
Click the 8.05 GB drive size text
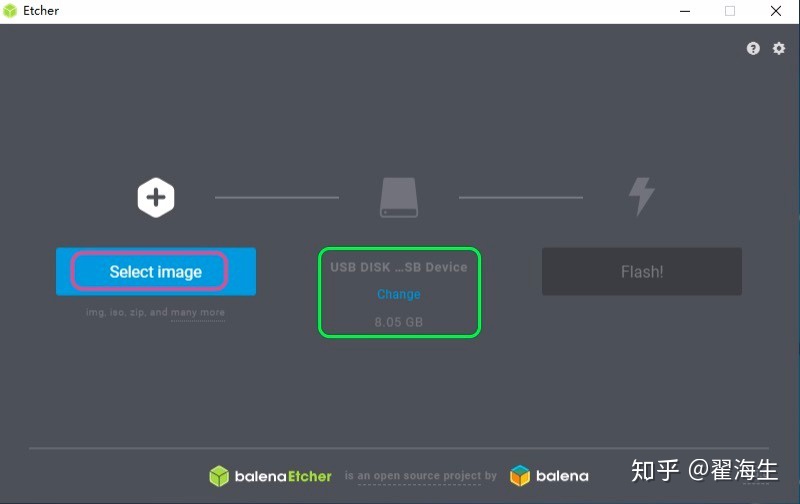[399, 322]
